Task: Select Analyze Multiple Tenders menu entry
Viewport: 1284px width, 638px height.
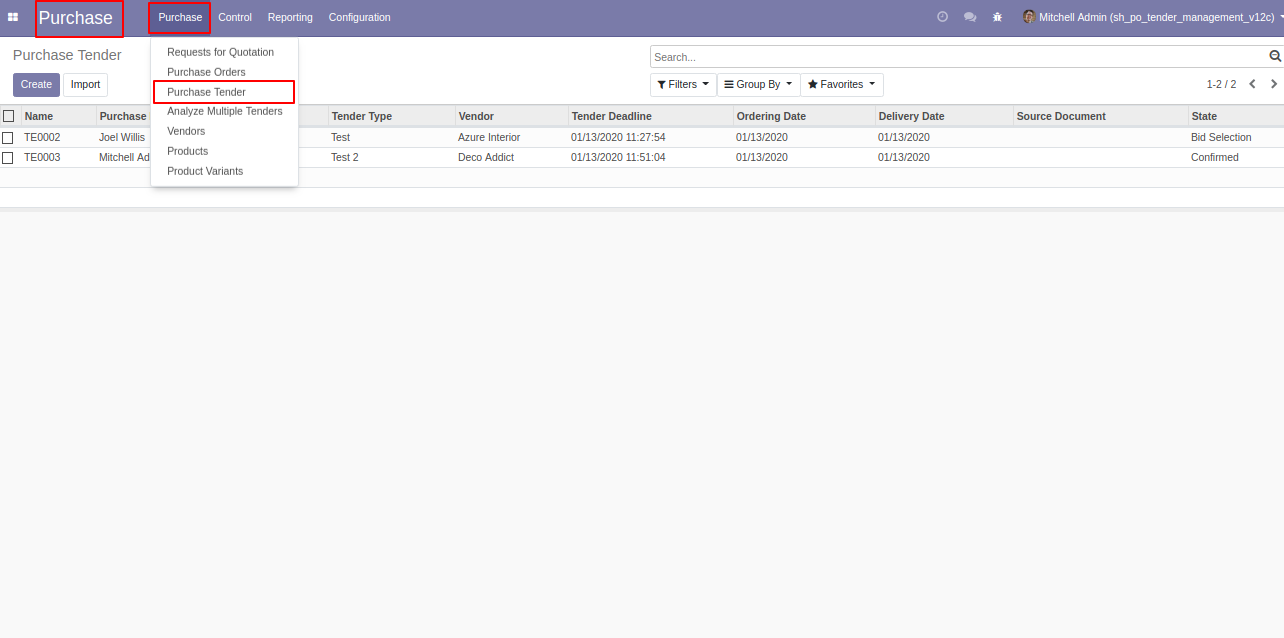Action: click(x=224, y=111)
